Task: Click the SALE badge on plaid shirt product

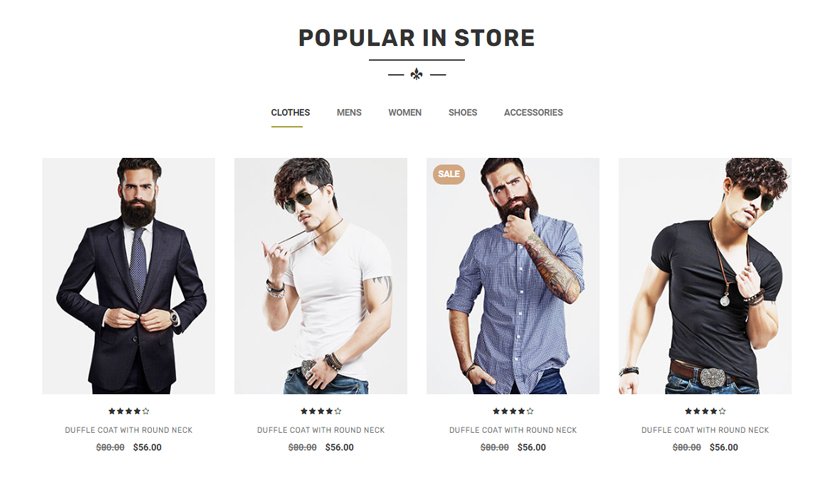Action: click(x=448, y=174)
